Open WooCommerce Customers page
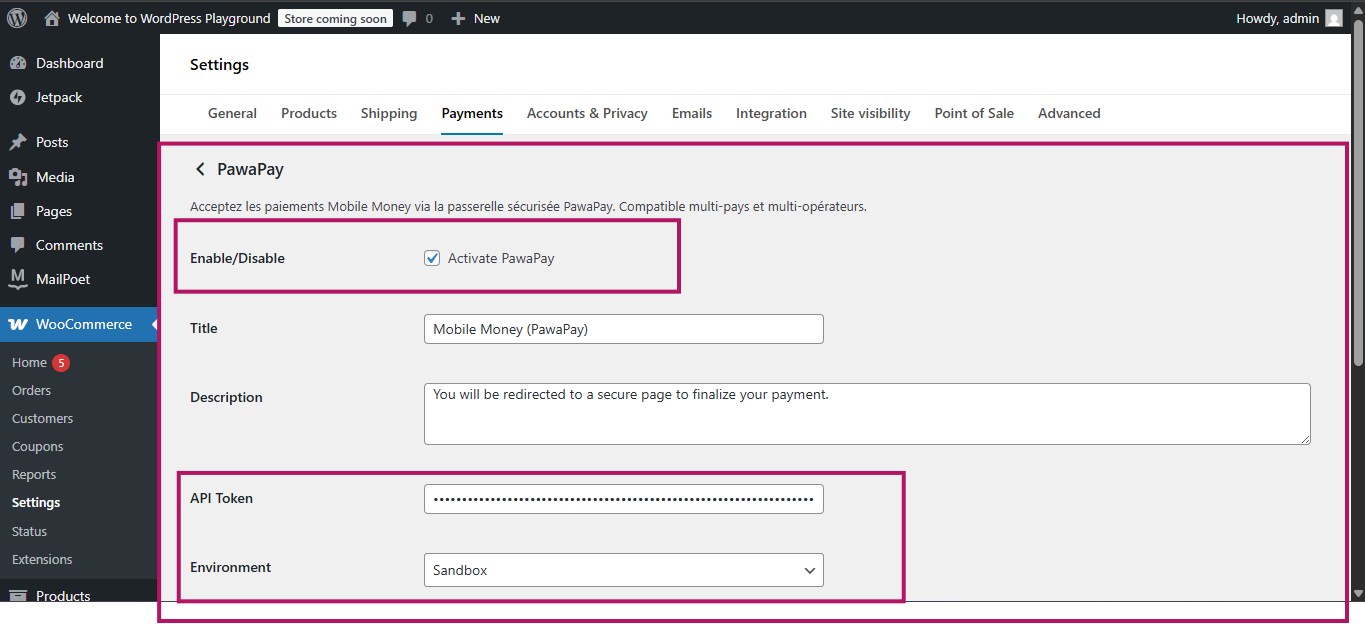 coord(42,418)
